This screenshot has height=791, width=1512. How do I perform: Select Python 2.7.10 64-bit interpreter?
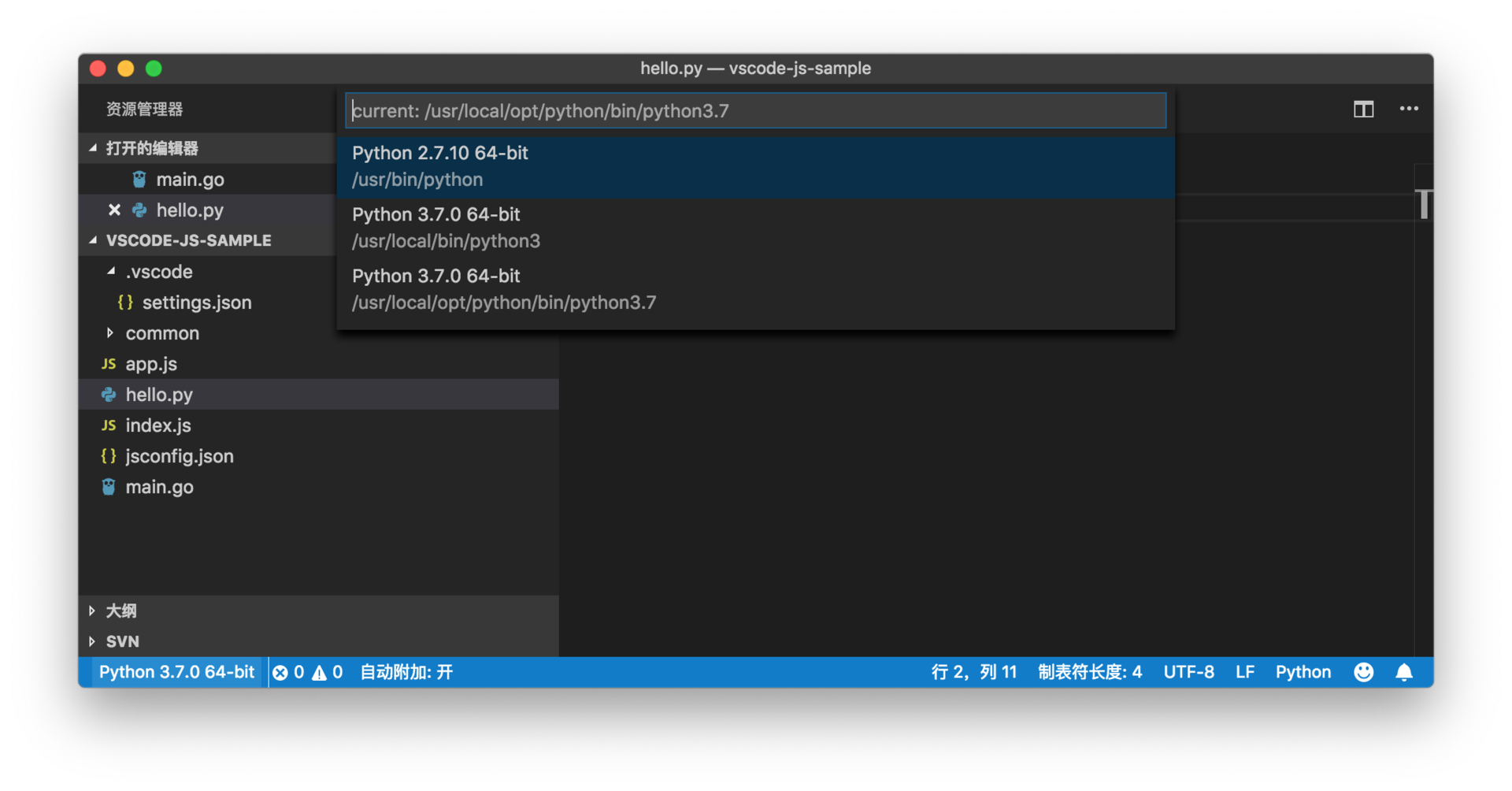click(x=755, y=166)
